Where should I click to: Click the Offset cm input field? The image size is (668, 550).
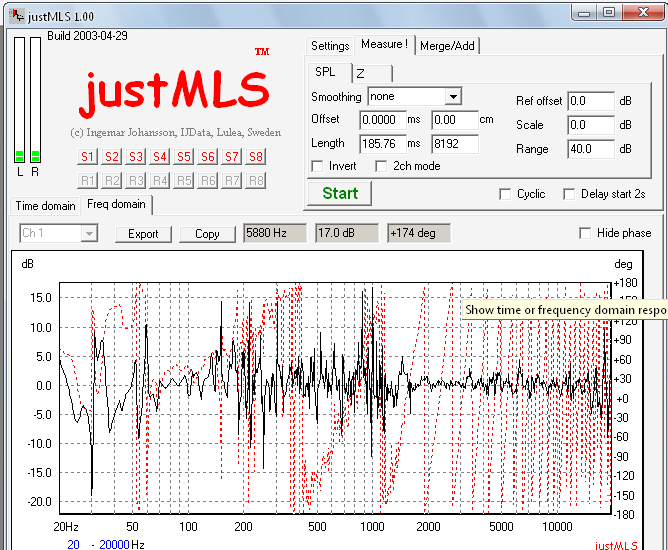[x=455, y=120]
